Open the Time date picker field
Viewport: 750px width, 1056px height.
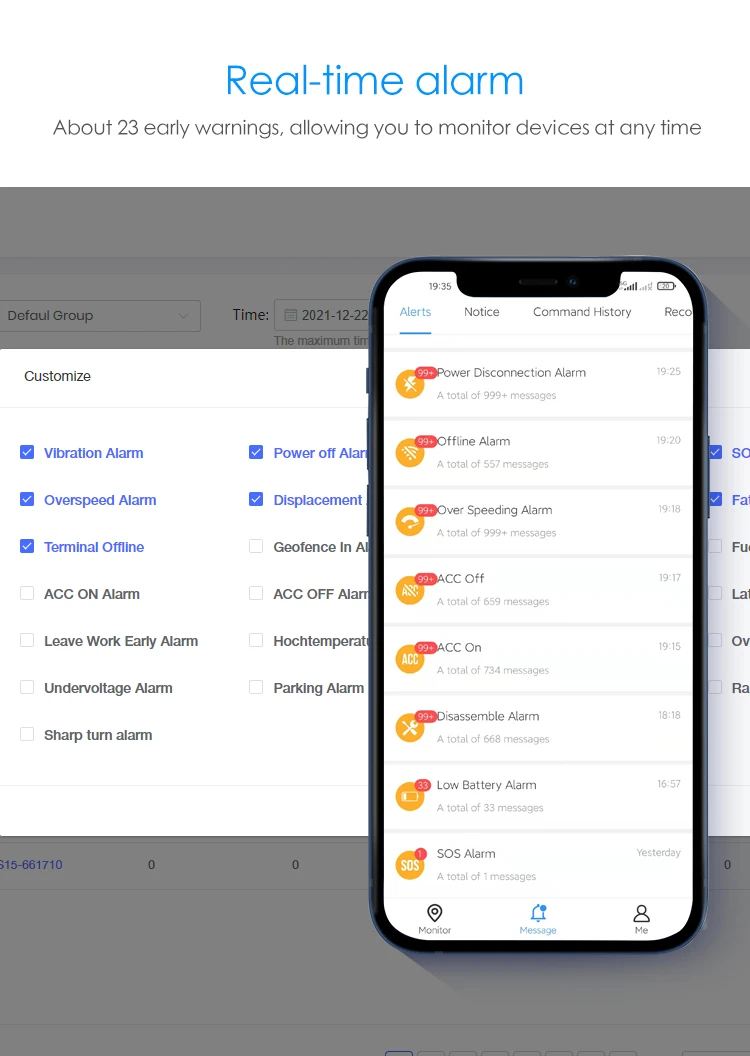(x=323, y=315)
